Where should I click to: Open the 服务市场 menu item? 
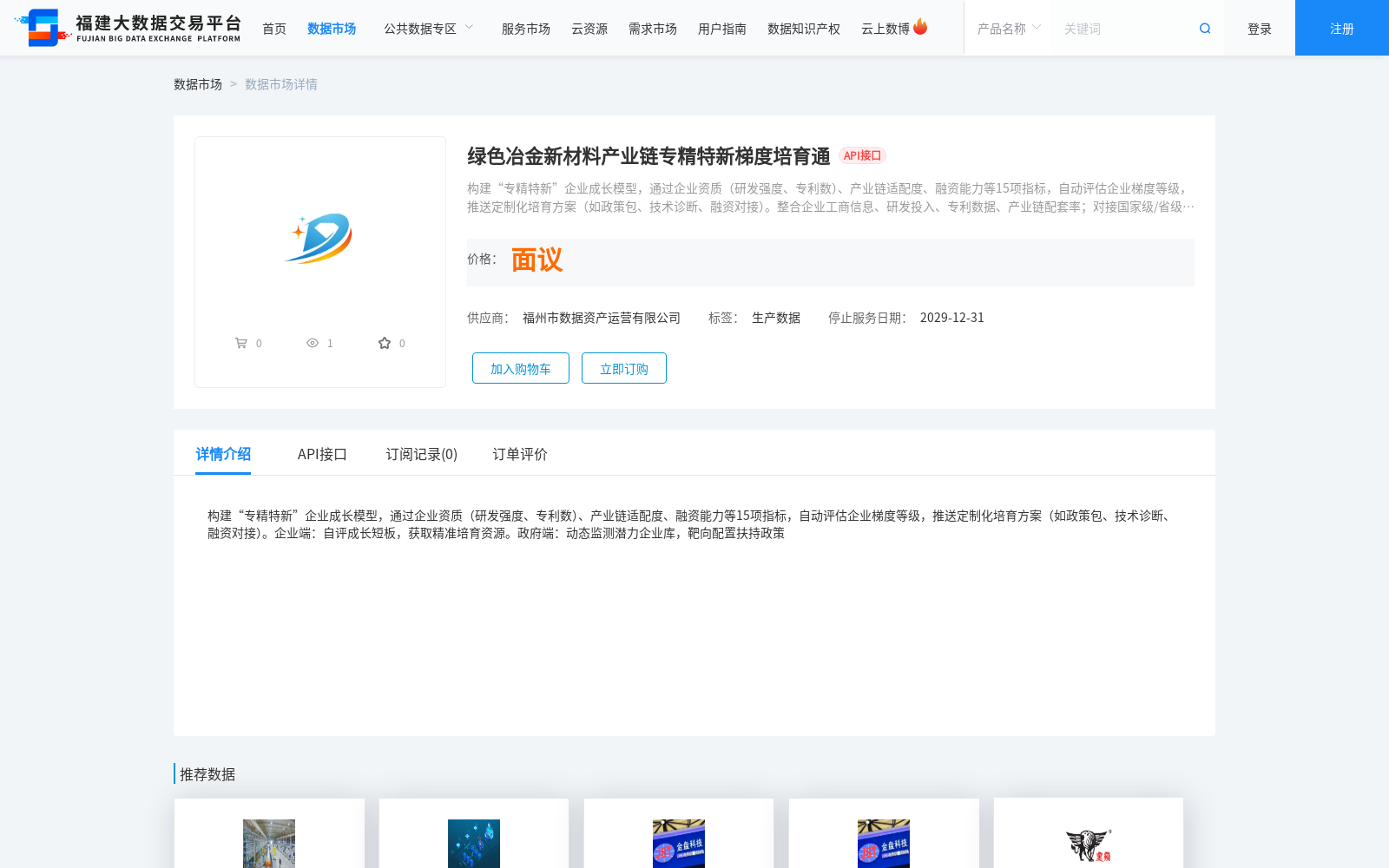click(x=526, y=29)
